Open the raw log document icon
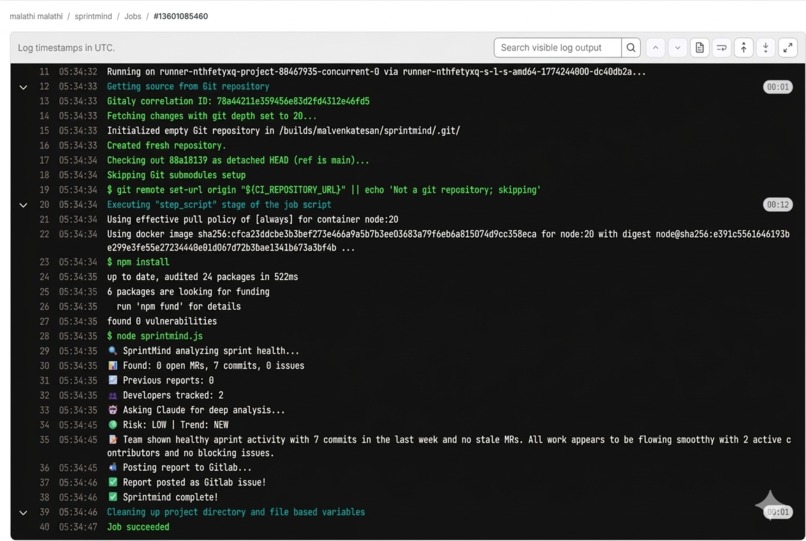Screen dimensions: 806x541 [700, 48]
